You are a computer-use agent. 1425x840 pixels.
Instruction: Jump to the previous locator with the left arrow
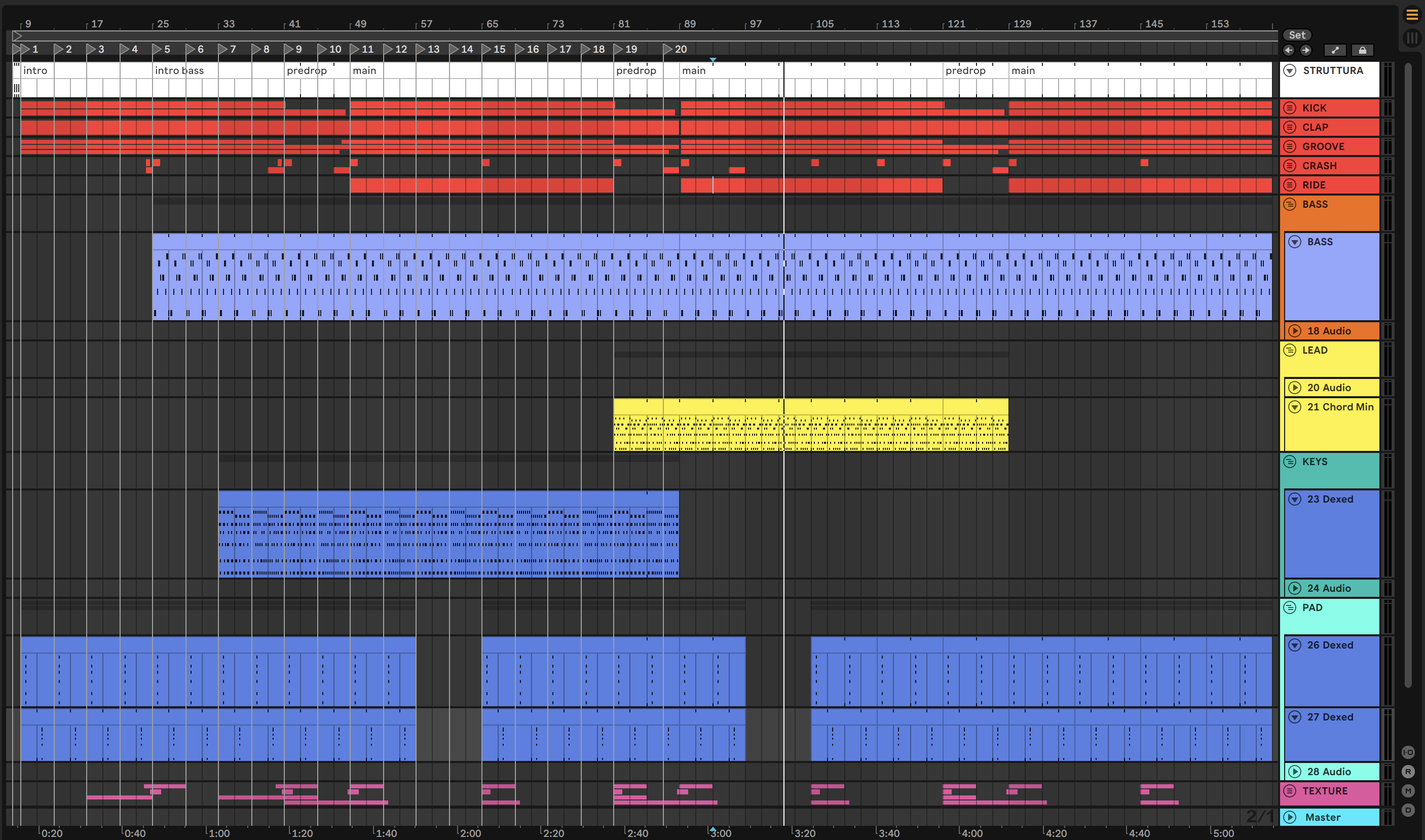tap(1289, 50)
